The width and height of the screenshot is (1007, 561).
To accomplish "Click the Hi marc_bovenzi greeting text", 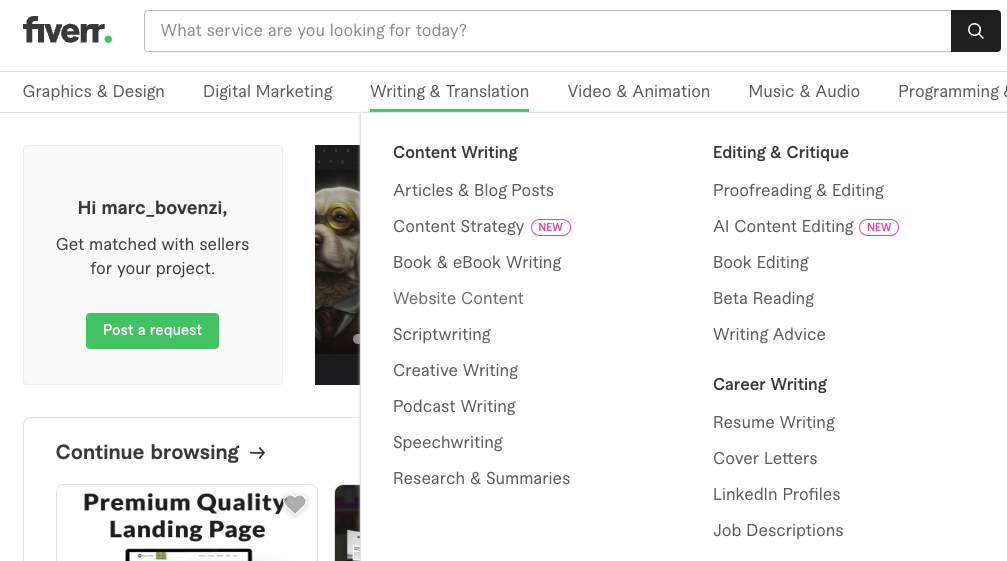I will pos(152,208).
